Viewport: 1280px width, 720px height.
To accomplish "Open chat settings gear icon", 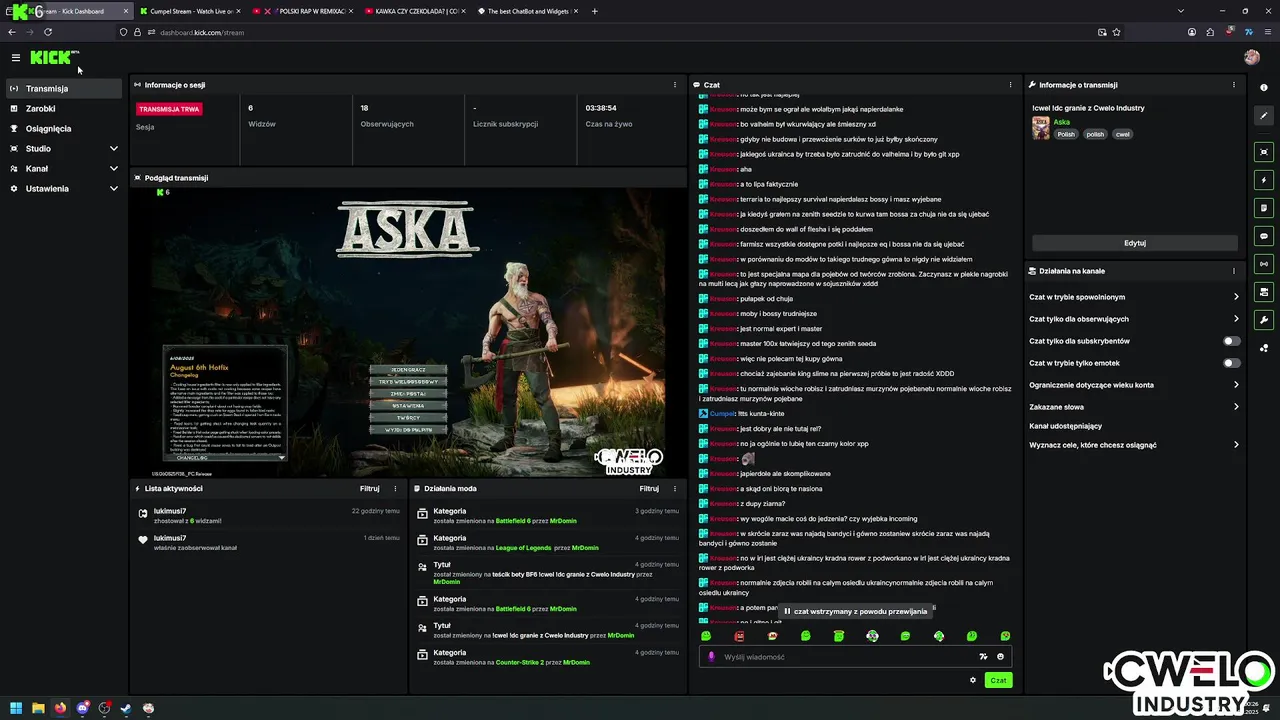I will (972, 680).
